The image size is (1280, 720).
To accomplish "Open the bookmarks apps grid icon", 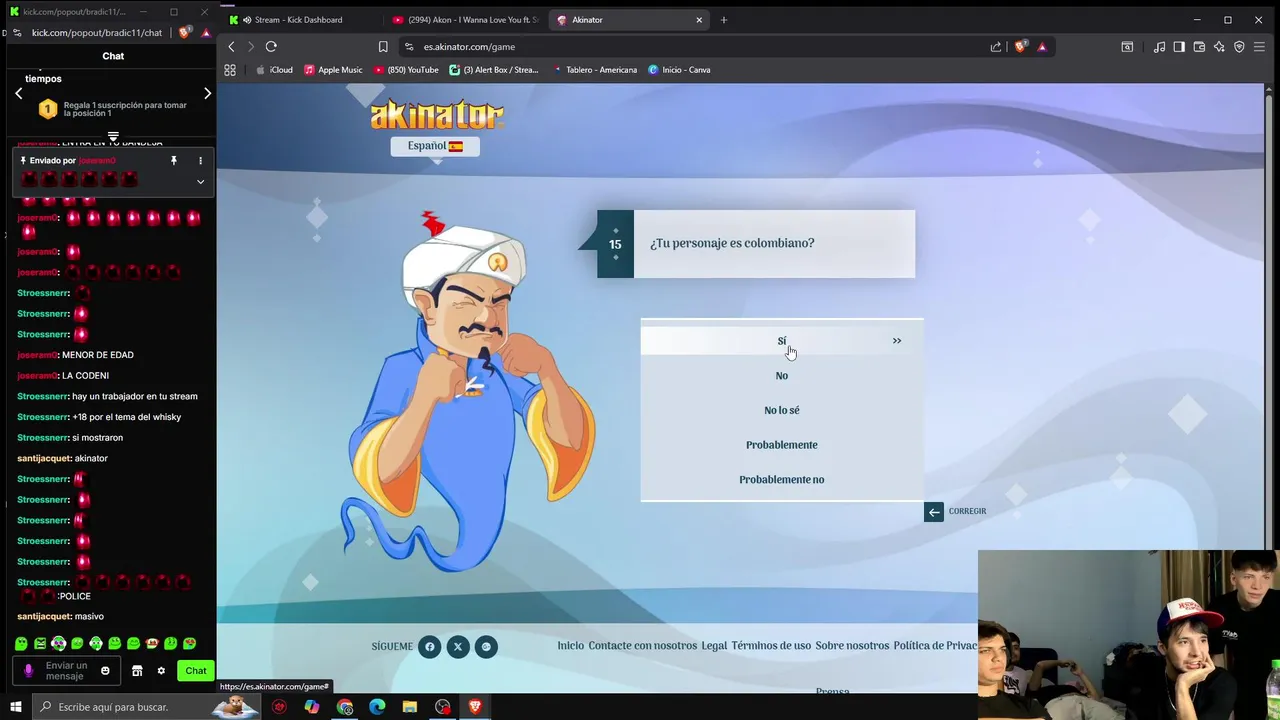I will [x=230, y=70].
